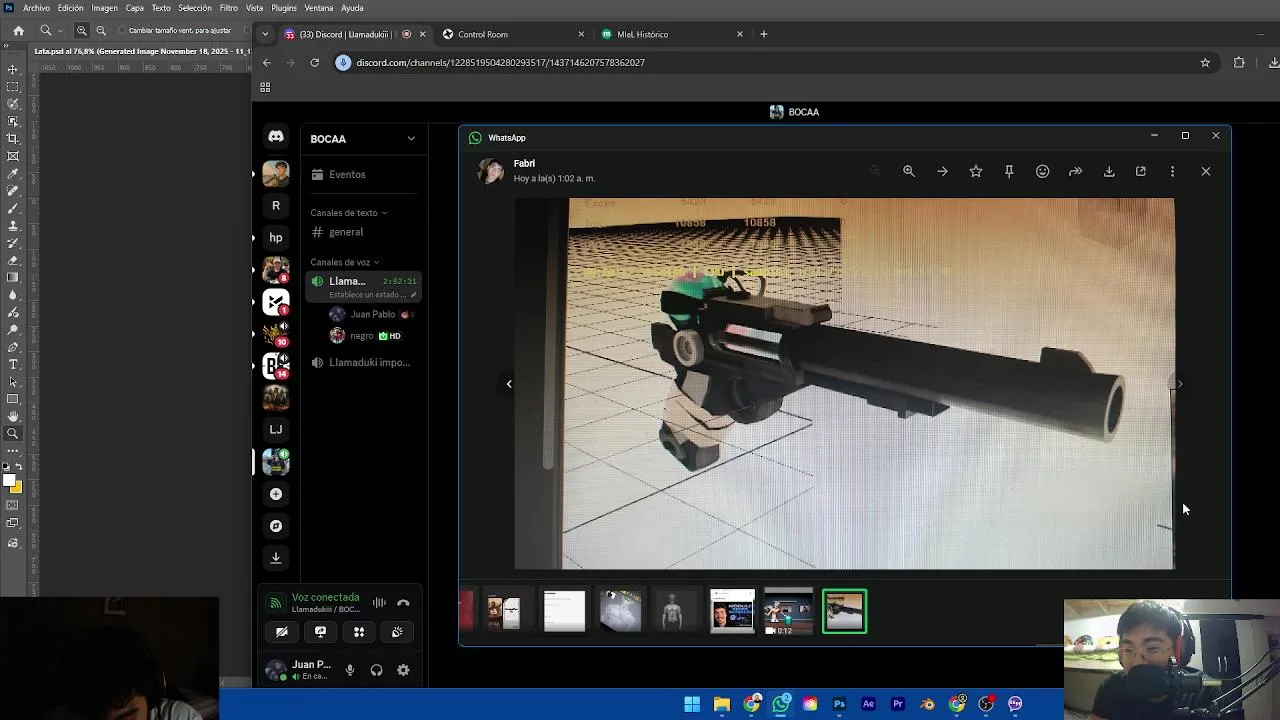Disconnect from voice call in Discord

click(403, 603)
